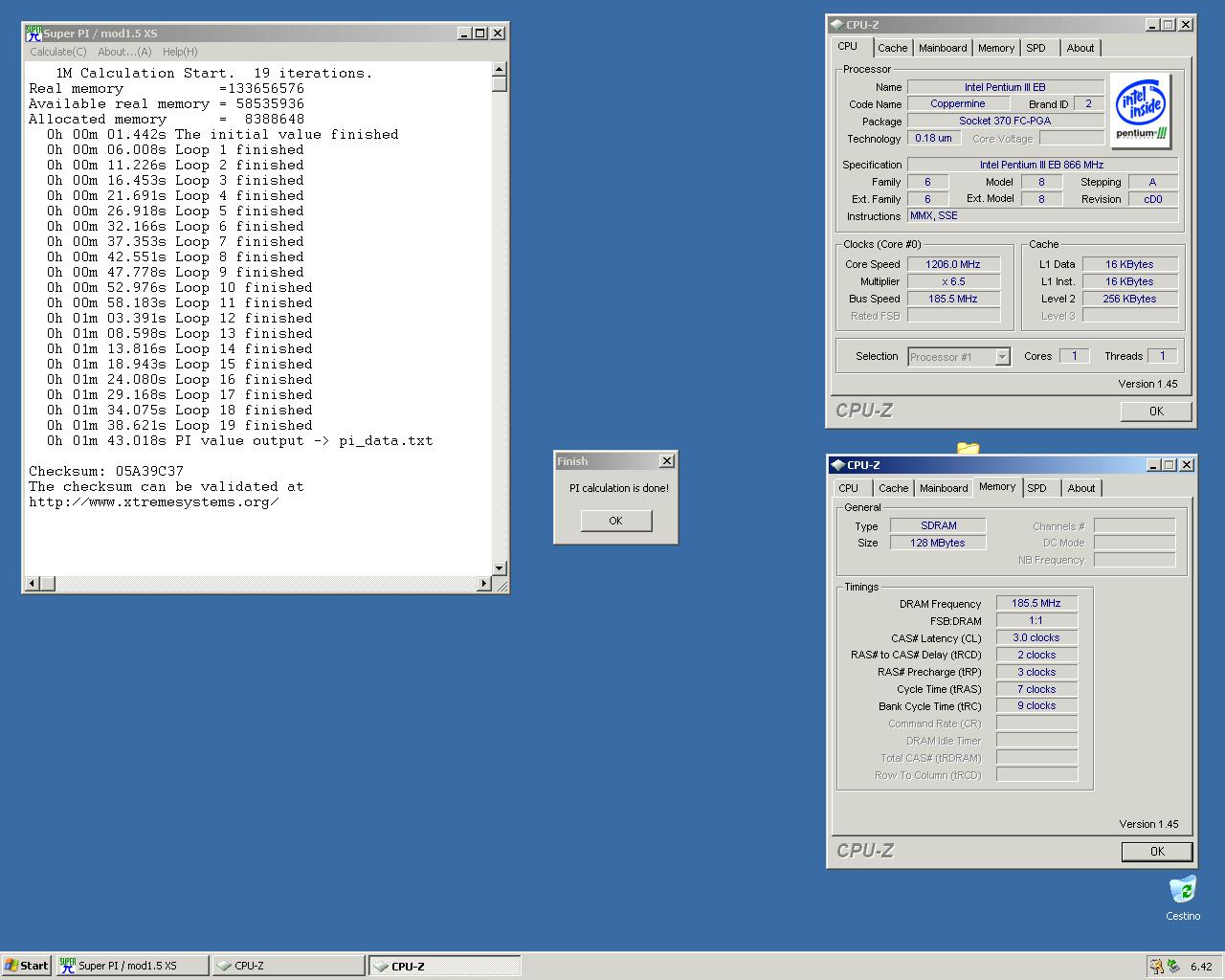Click the CAS# Latency 3.0 clocks field
This screenshot has height=980, width=1225.
(1036, 637)
